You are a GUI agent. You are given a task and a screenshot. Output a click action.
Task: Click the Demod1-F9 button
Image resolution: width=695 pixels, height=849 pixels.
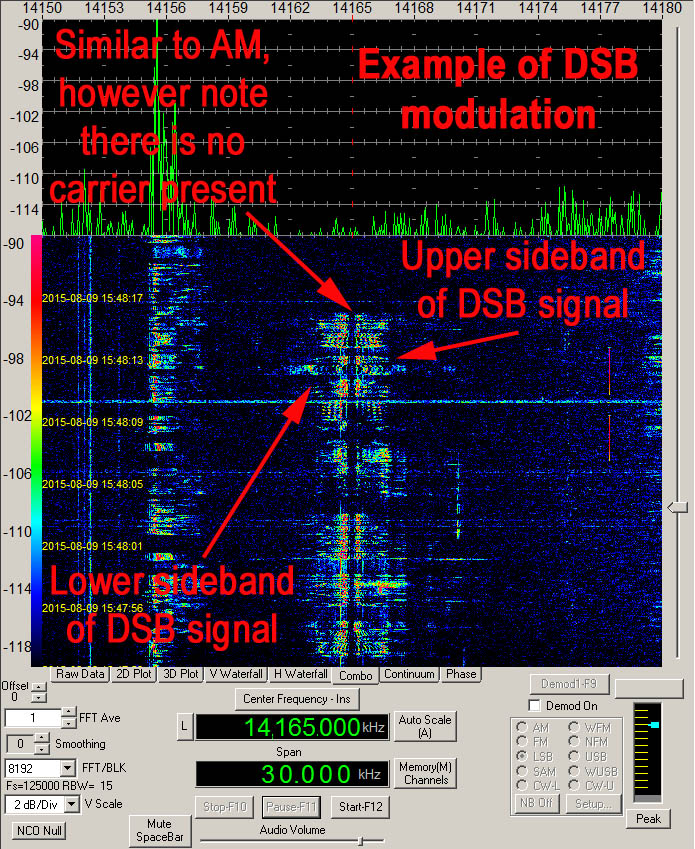pos(569,684)
